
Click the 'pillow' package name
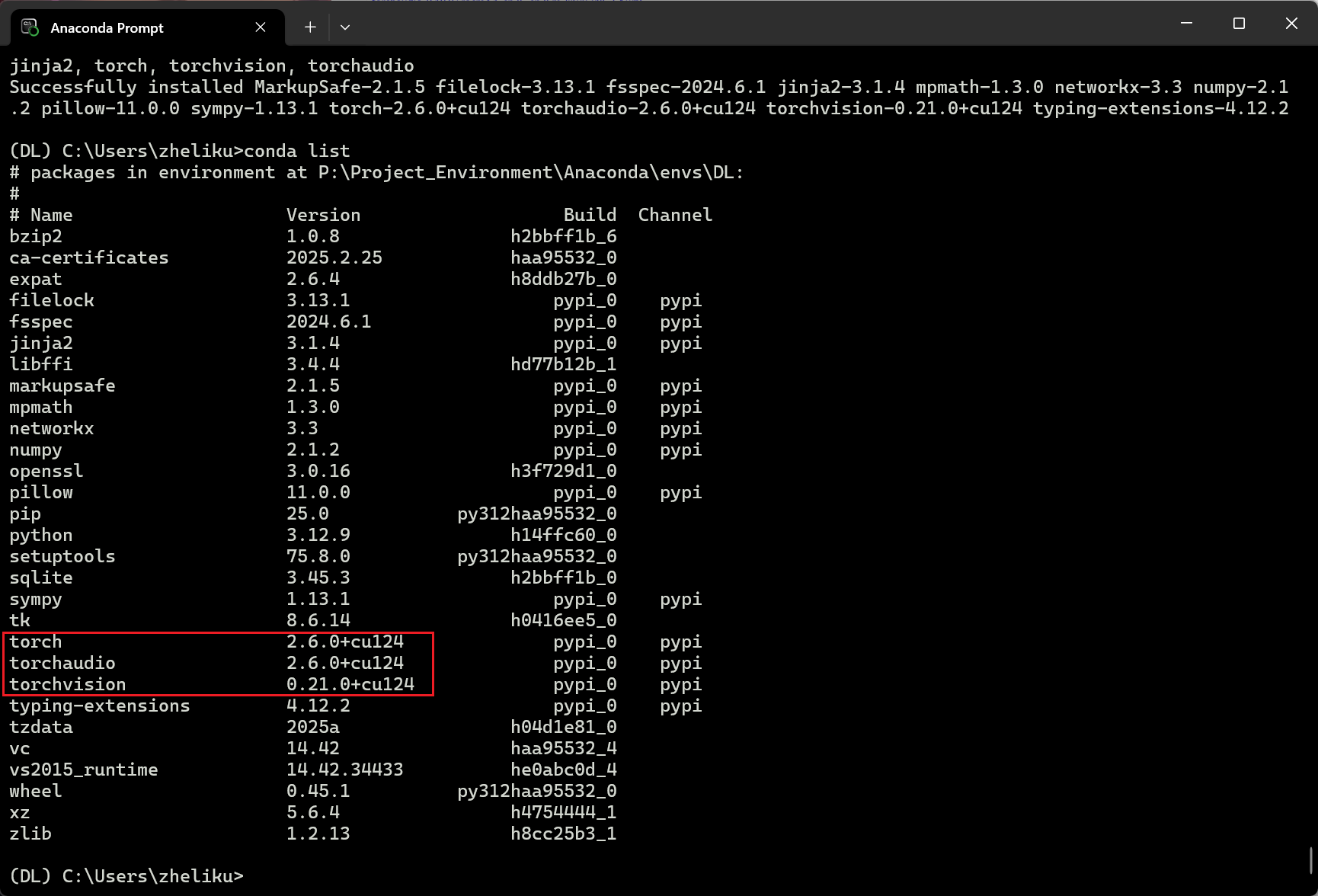41,493
